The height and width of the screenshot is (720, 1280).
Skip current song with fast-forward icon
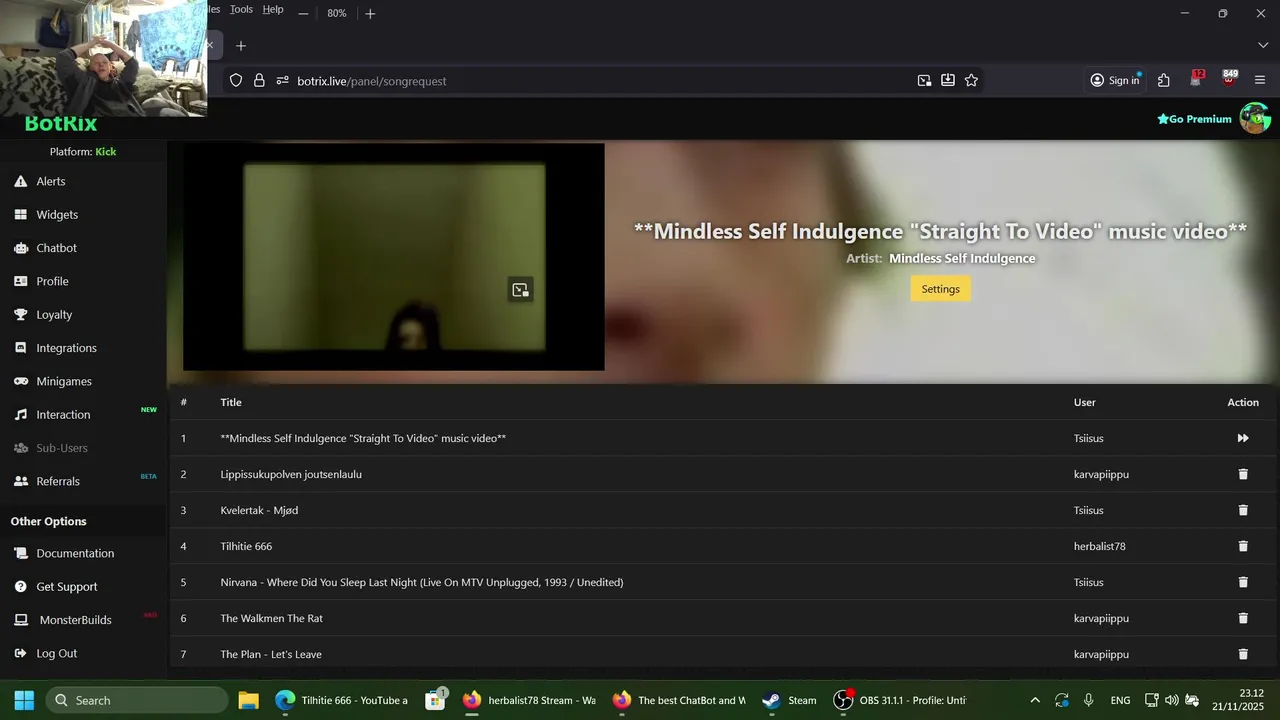(x=1243, y=438)
